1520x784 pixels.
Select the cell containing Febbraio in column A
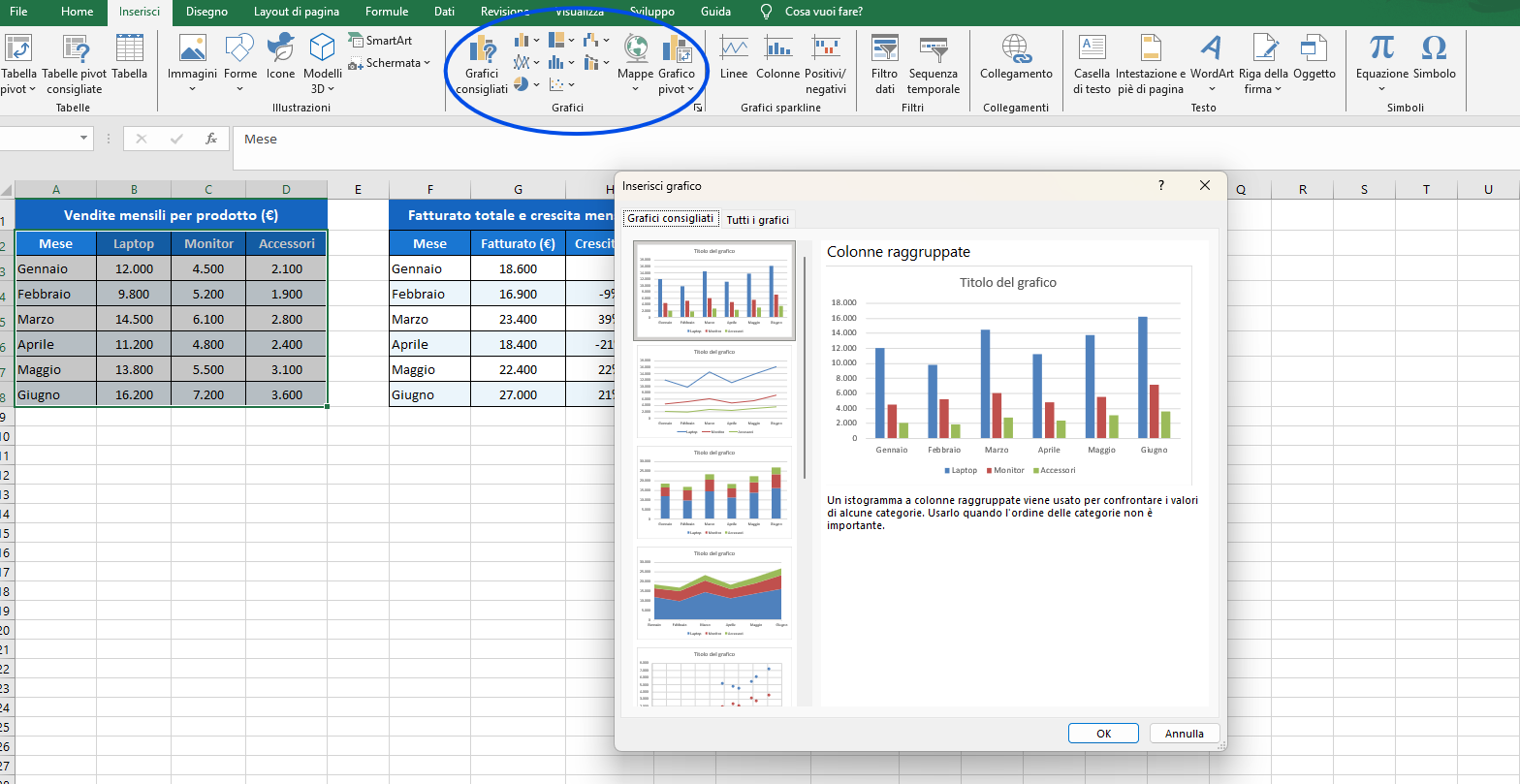click(x=56, y=294)
